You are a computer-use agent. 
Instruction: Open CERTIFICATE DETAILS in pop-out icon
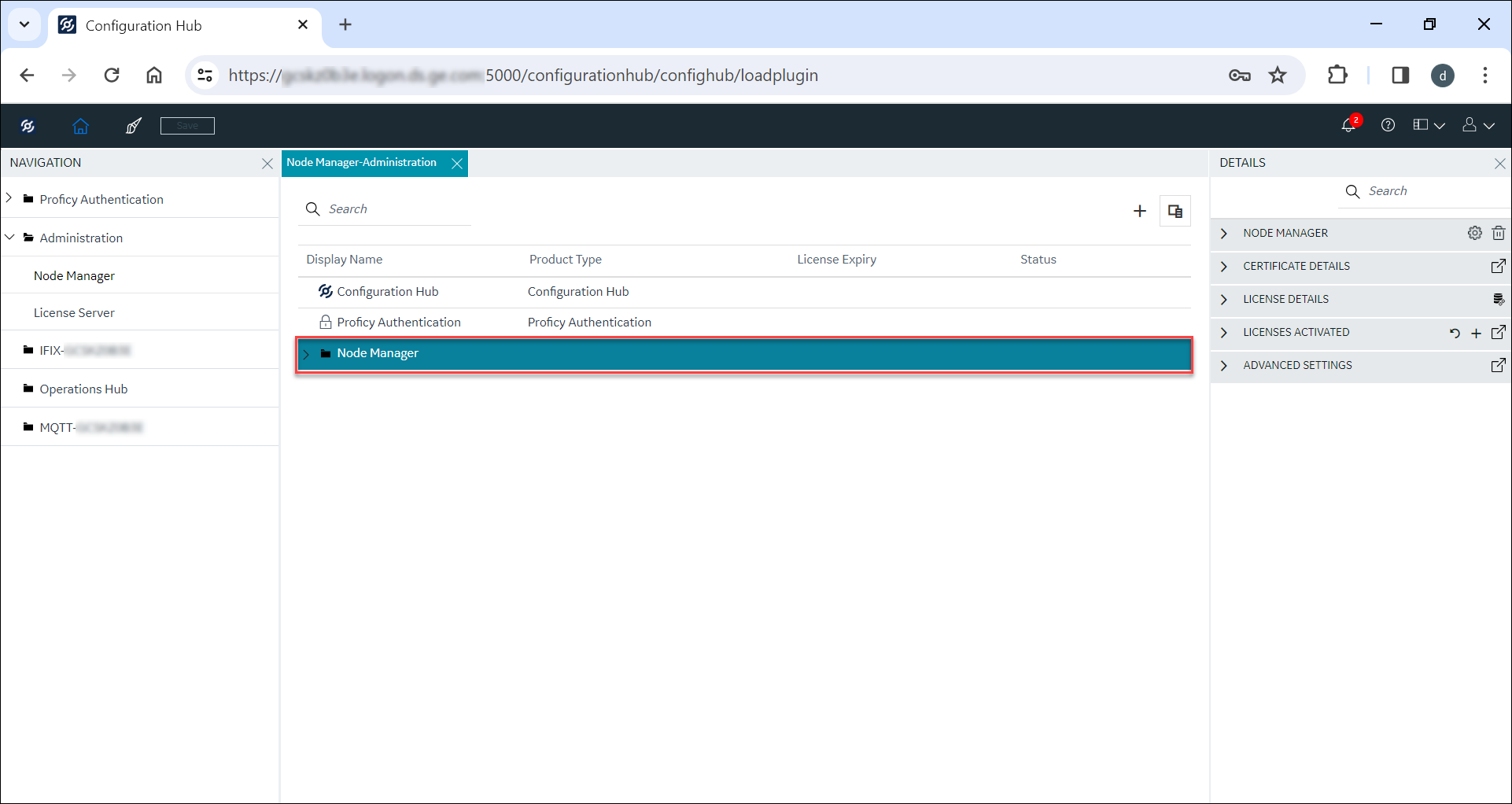pos(1499,266)
